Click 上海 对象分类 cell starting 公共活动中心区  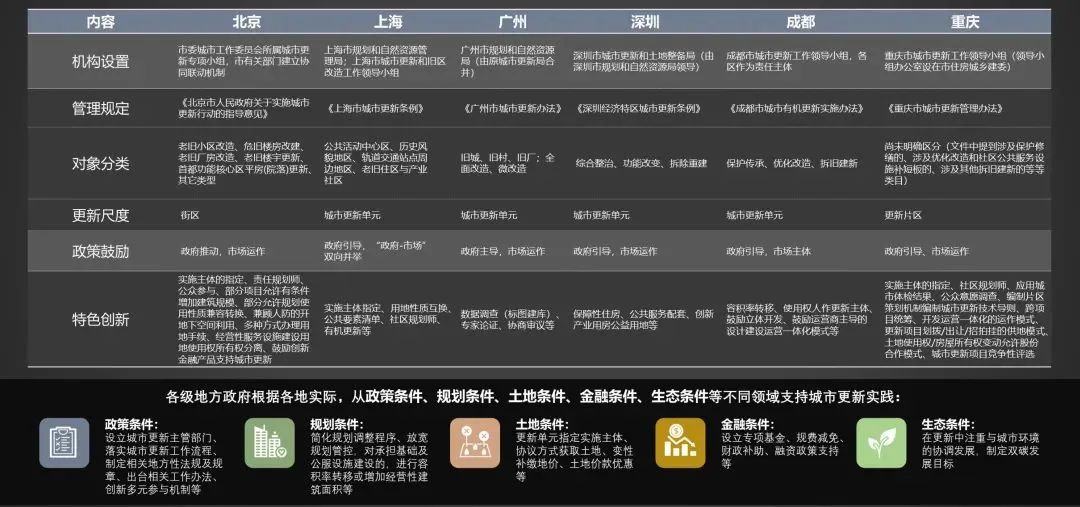pos(376,163)
